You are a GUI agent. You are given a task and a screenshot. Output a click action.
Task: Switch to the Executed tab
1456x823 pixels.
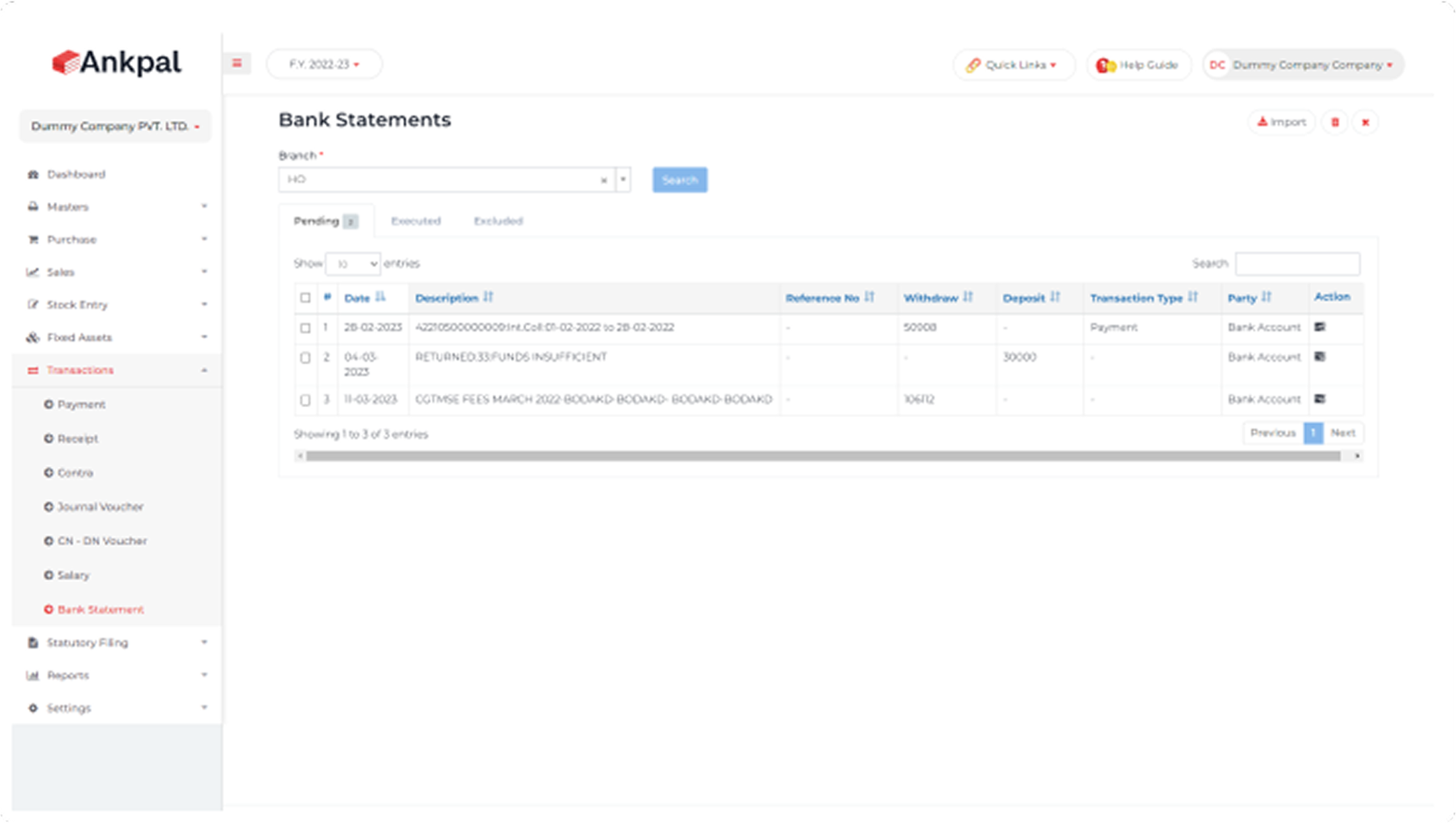point(415,221)
